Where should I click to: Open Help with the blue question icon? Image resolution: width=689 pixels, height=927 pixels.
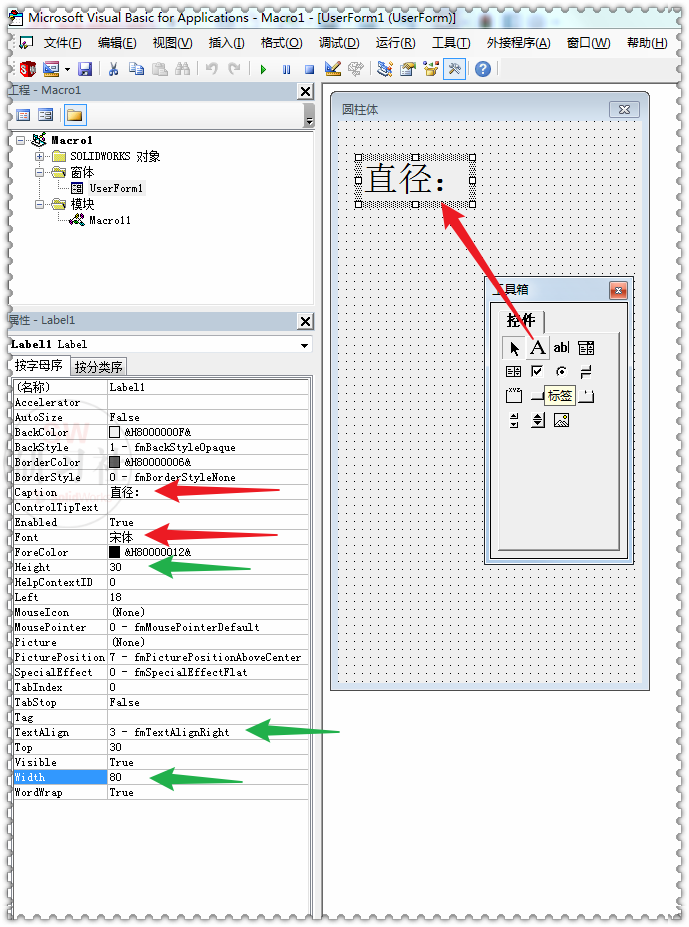click(483, 69)
